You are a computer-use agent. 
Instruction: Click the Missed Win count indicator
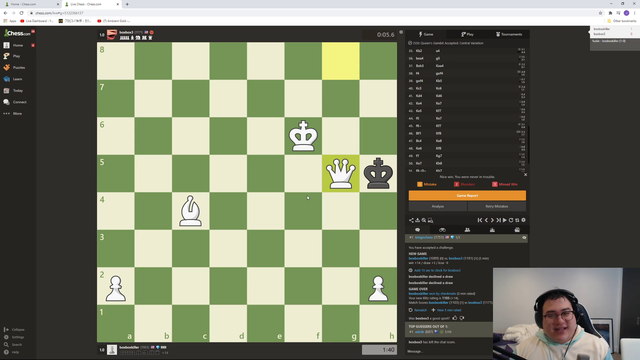505,184
